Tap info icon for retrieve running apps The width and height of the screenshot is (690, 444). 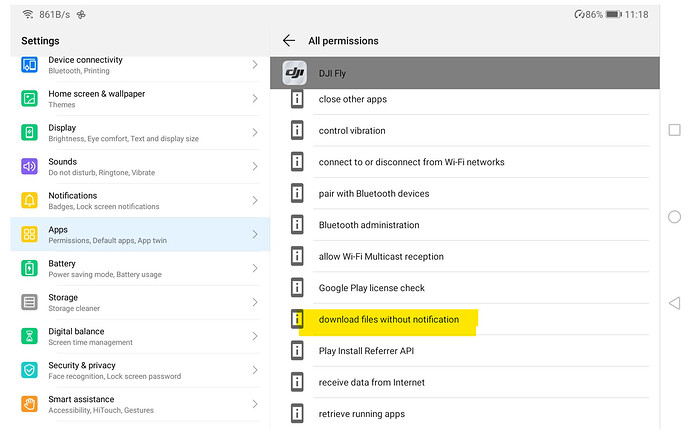(297, 414)
